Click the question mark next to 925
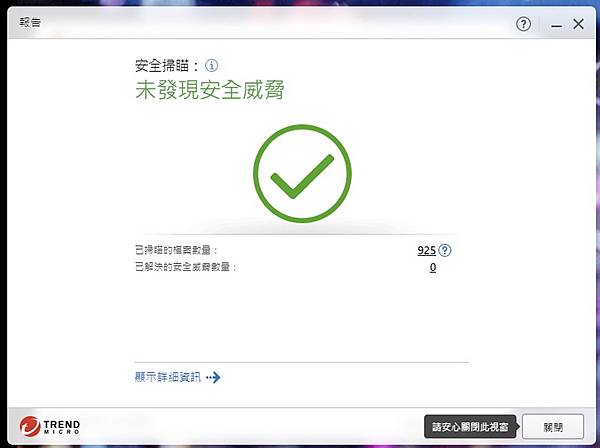 tap(445, 250)
